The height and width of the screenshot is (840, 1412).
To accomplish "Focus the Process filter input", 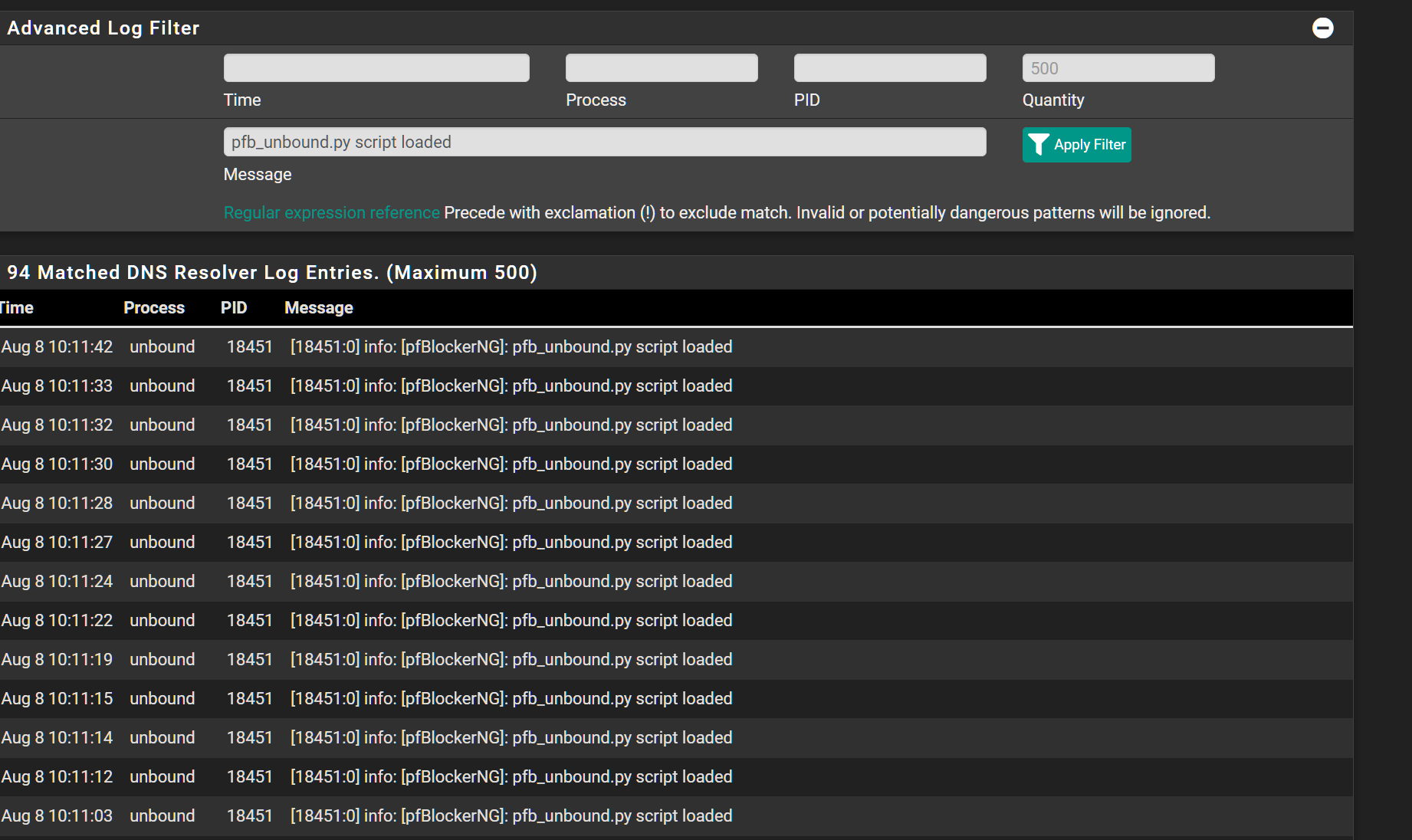I will (662, 68).
